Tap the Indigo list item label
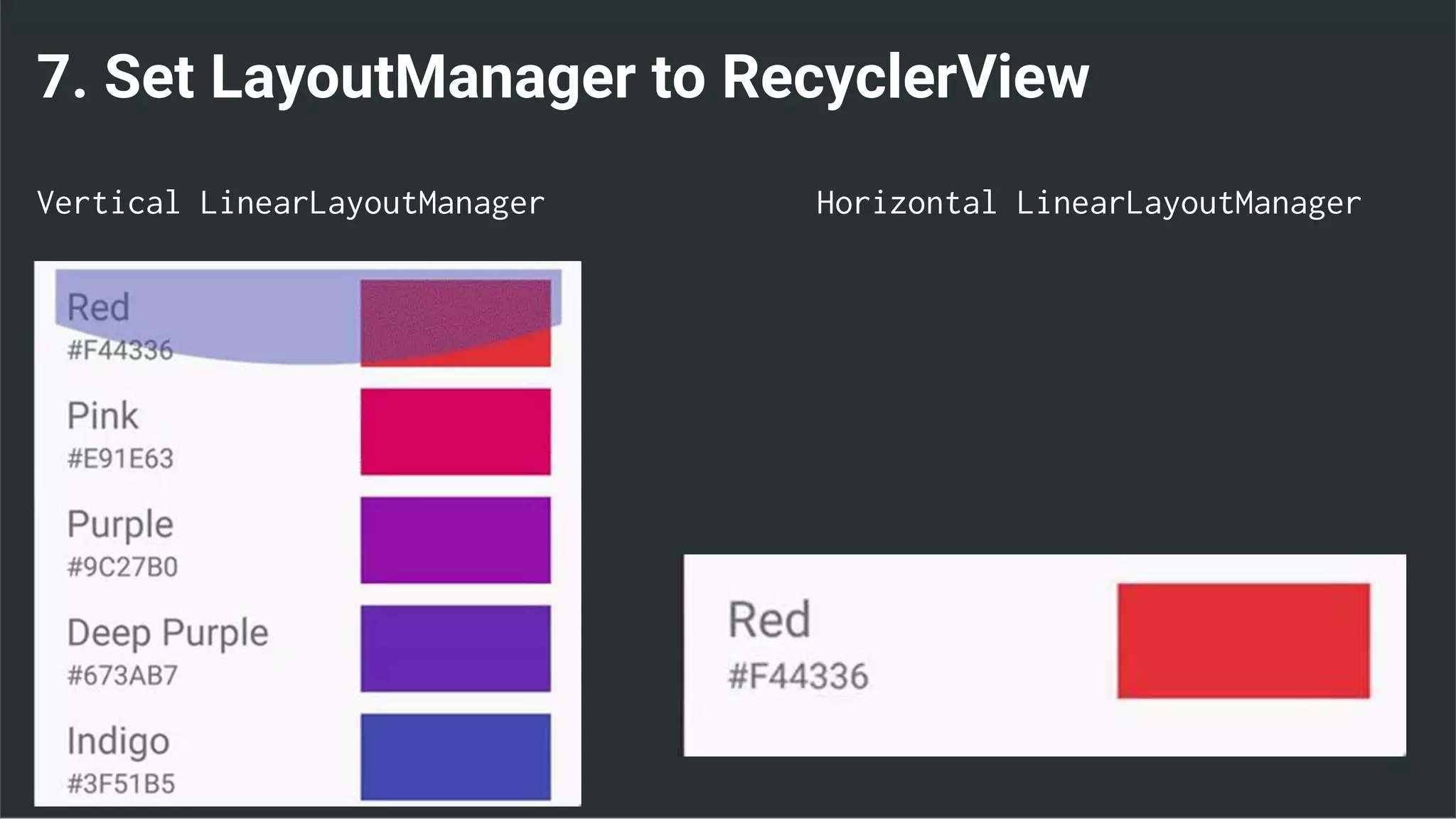 tap(118, 742)
